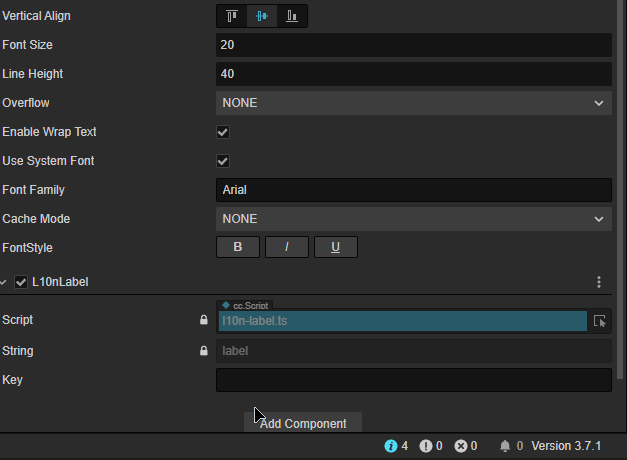Set vertical align to top

[x=232, y=16]
